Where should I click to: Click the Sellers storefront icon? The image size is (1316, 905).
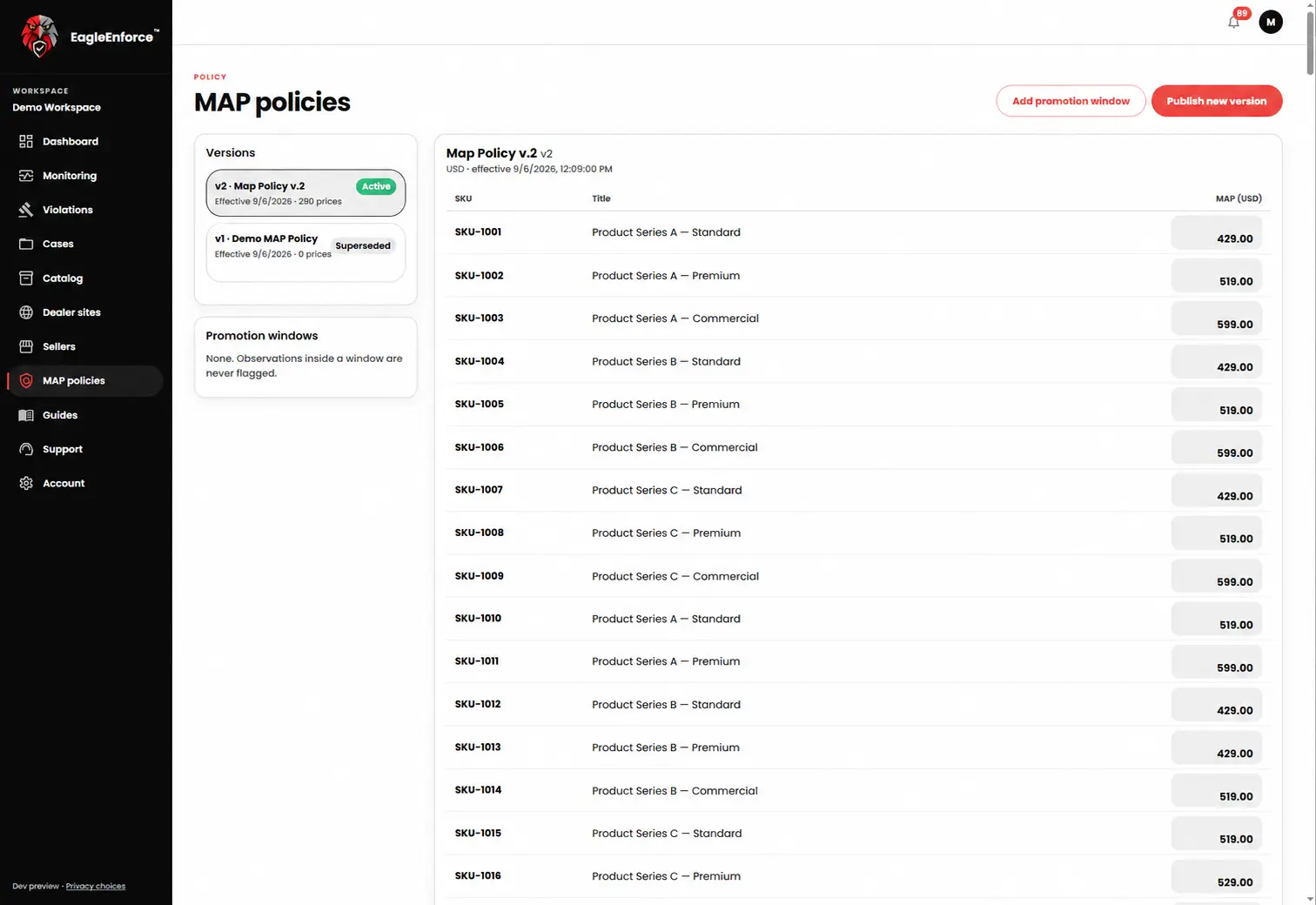click(26, 346)
